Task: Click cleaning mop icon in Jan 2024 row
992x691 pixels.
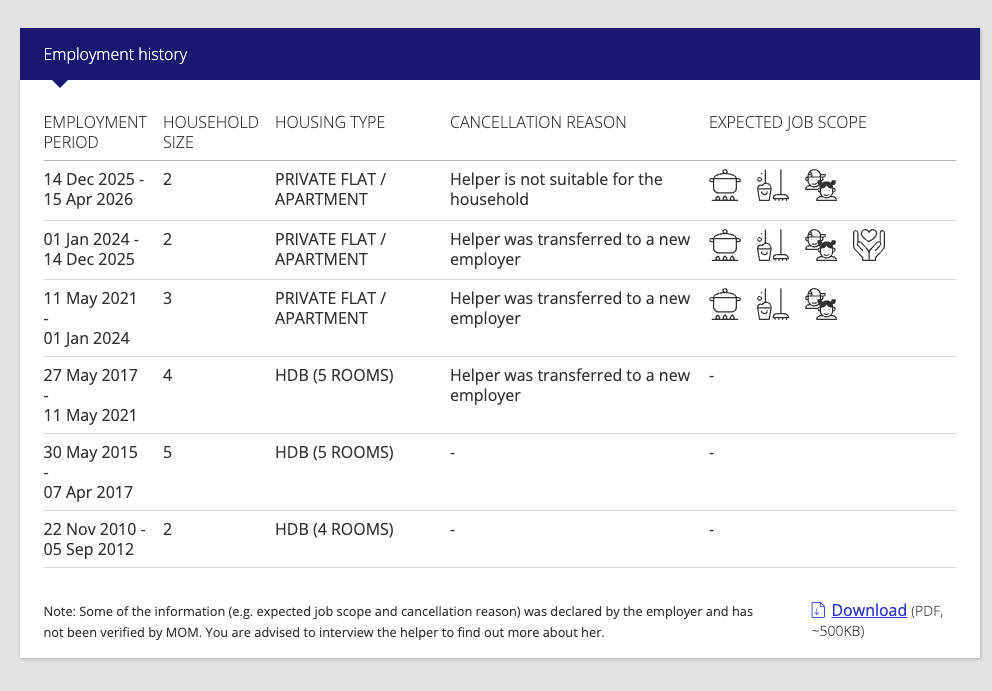Action: [772, 246]
